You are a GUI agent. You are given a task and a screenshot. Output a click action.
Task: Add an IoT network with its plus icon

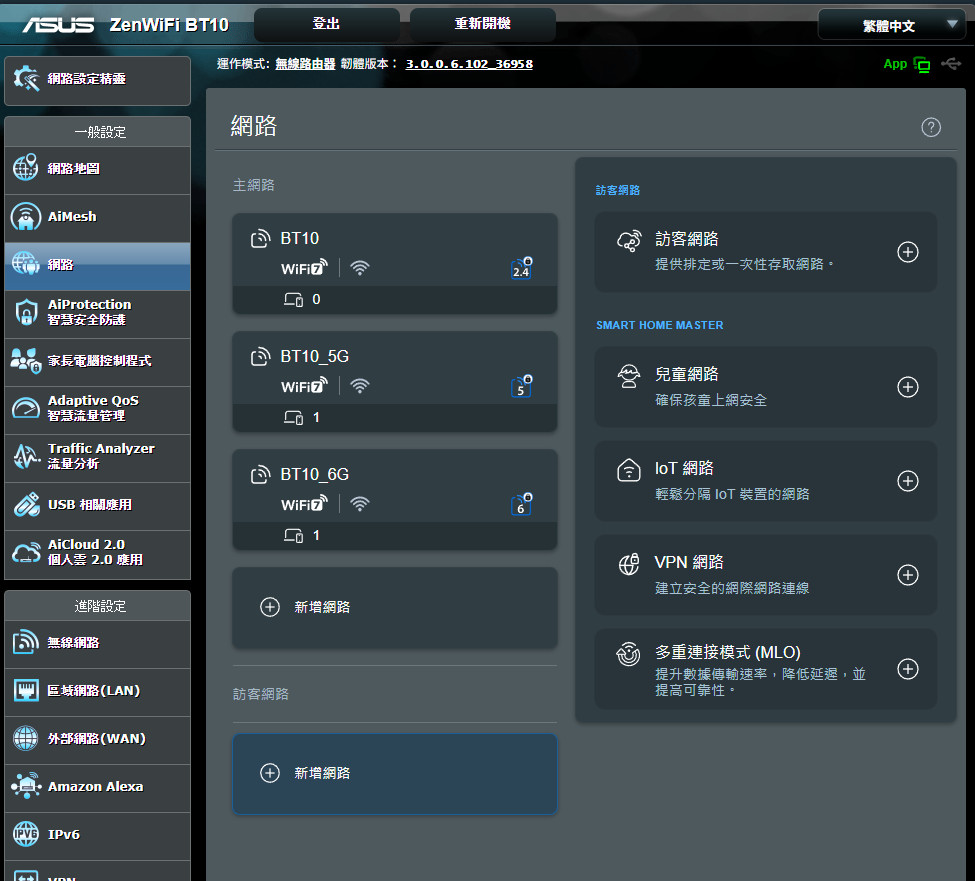coord(907,481)
